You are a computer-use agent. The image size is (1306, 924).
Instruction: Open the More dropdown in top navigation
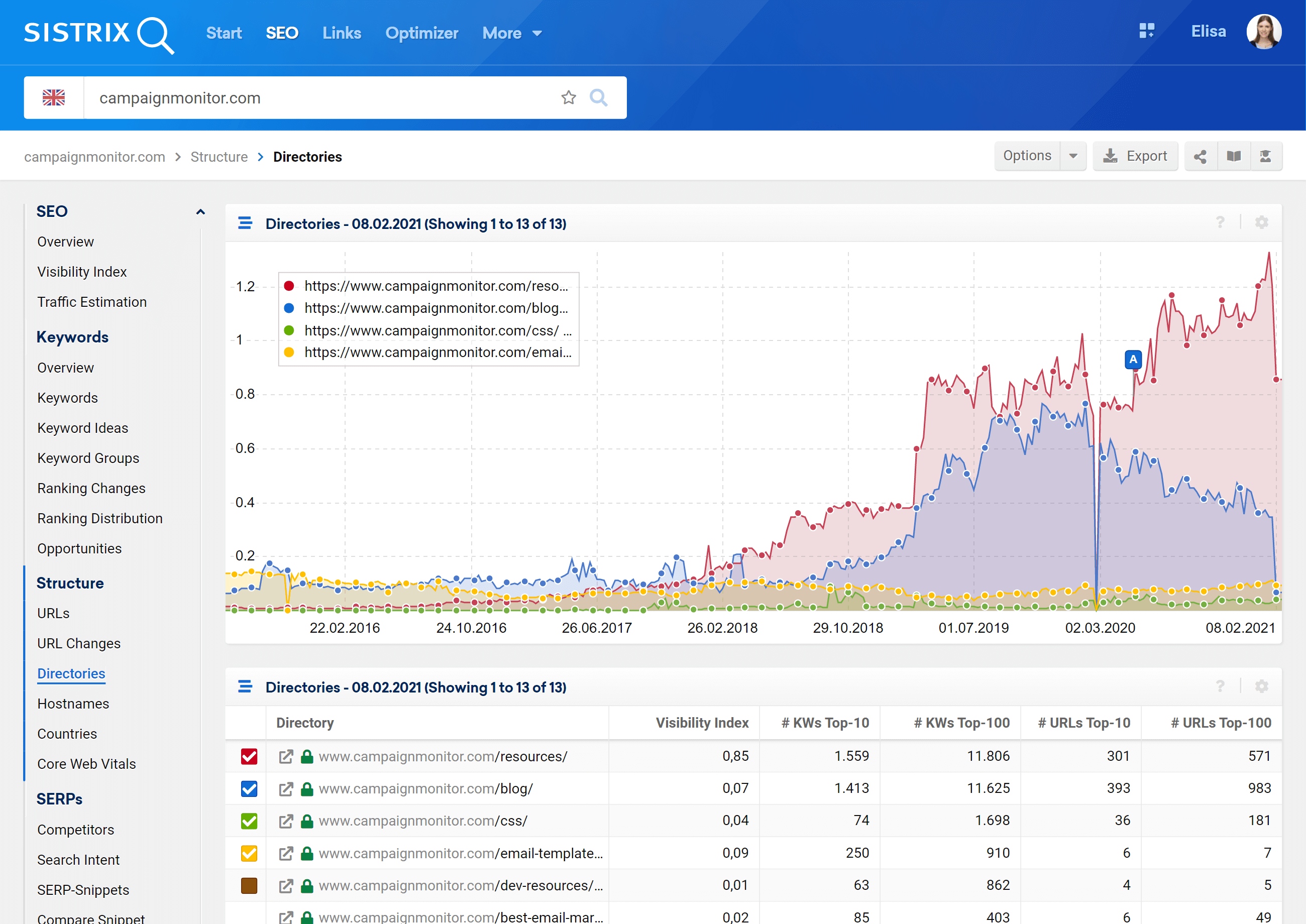tap(511, 34)
